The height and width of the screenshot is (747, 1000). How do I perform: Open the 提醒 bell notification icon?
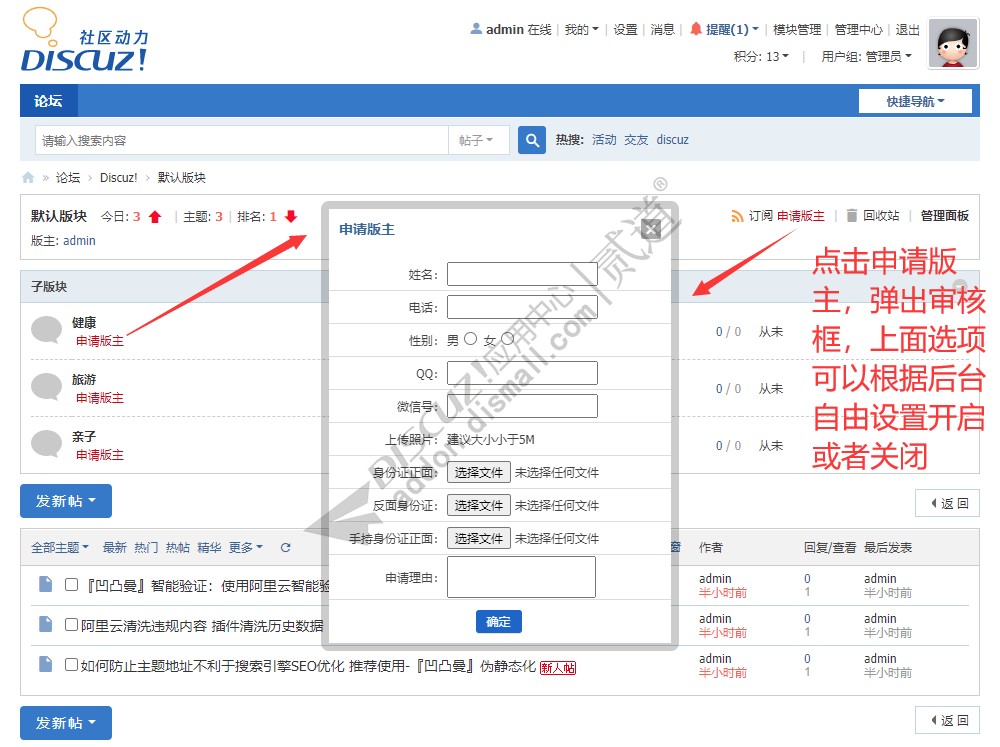tap(696, 30)
